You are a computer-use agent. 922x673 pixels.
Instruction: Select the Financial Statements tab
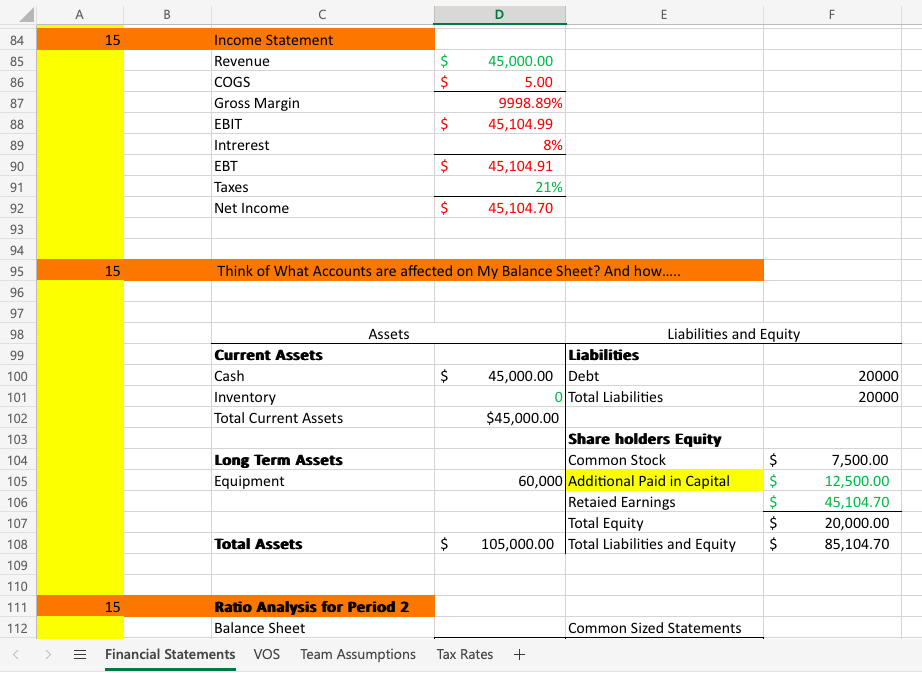(169, 654)
